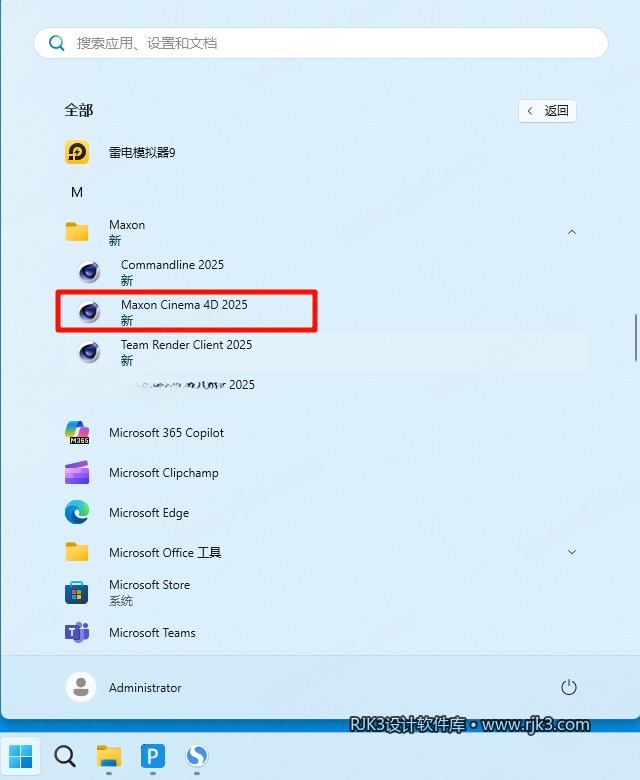Click the Administrator user avatar

[81, 687]
